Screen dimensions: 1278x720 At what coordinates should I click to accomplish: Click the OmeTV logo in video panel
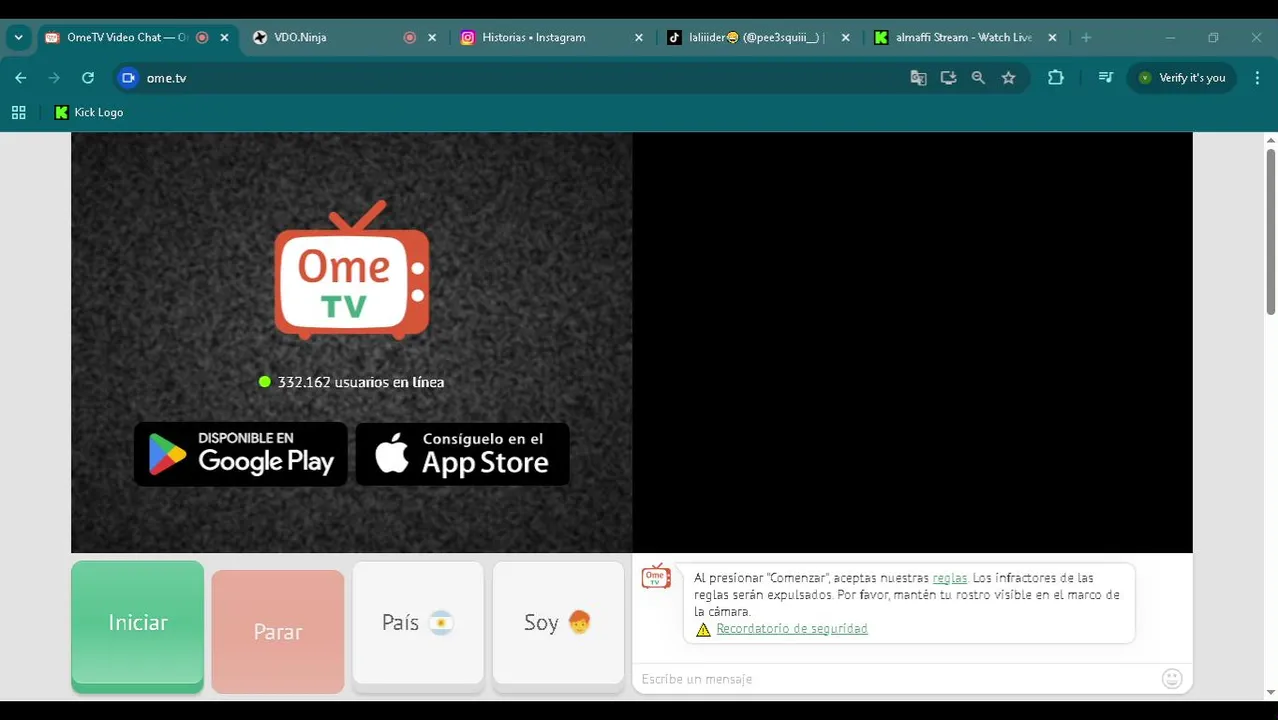(352, 271)
